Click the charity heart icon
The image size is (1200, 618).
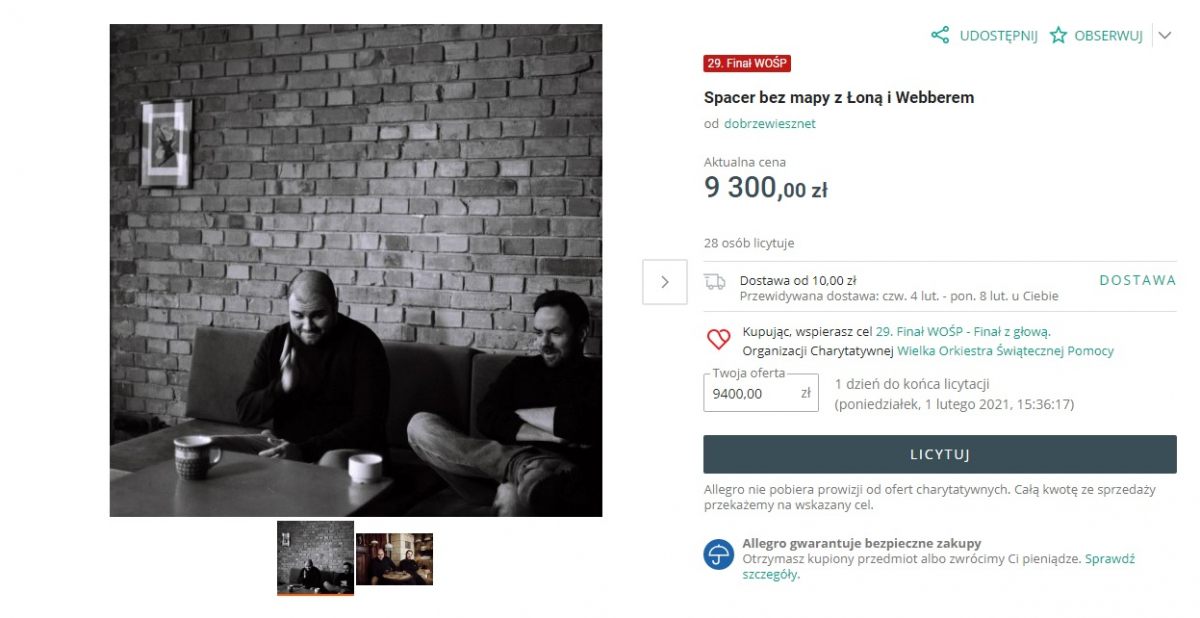pyautogui.click(x=718, y=340)
